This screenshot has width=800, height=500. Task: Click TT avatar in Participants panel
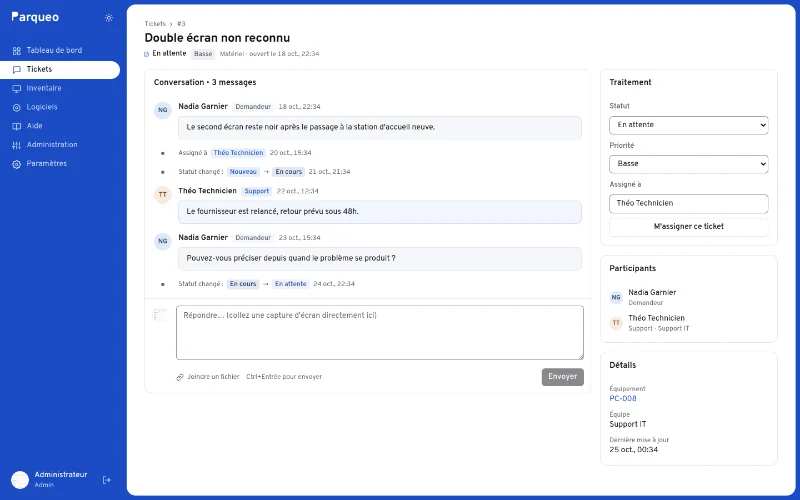click(616, 322)
